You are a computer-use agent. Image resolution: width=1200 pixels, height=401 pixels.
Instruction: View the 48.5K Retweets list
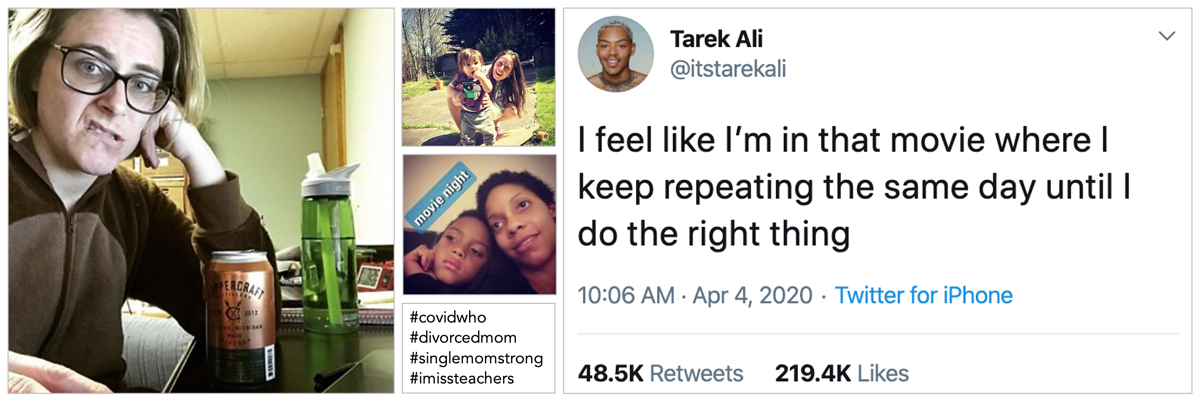click(660, 374)
